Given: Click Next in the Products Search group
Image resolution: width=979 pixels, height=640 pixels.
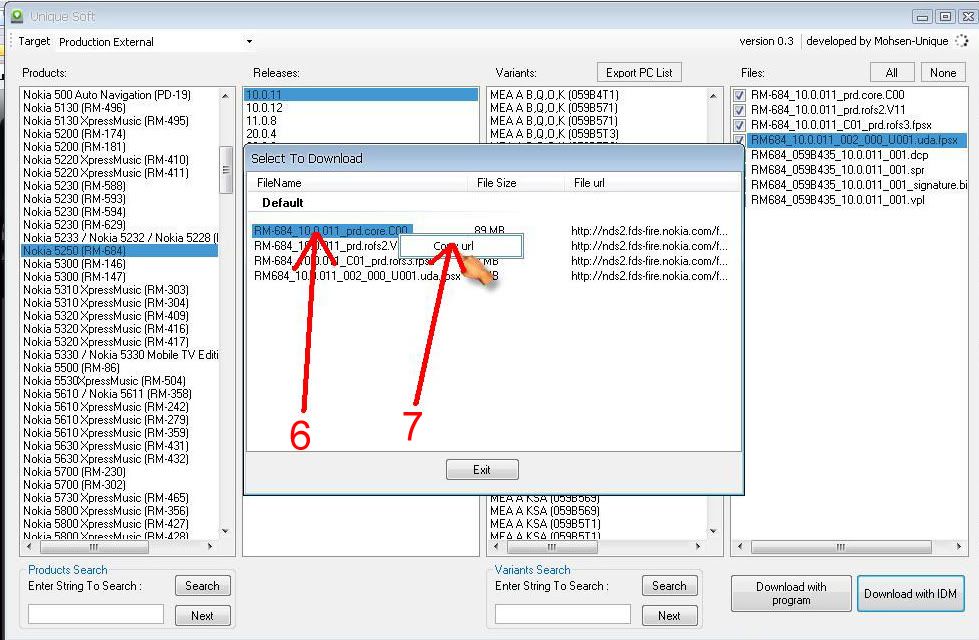Looking at the screenshot, I should click(x=202, y=616).
